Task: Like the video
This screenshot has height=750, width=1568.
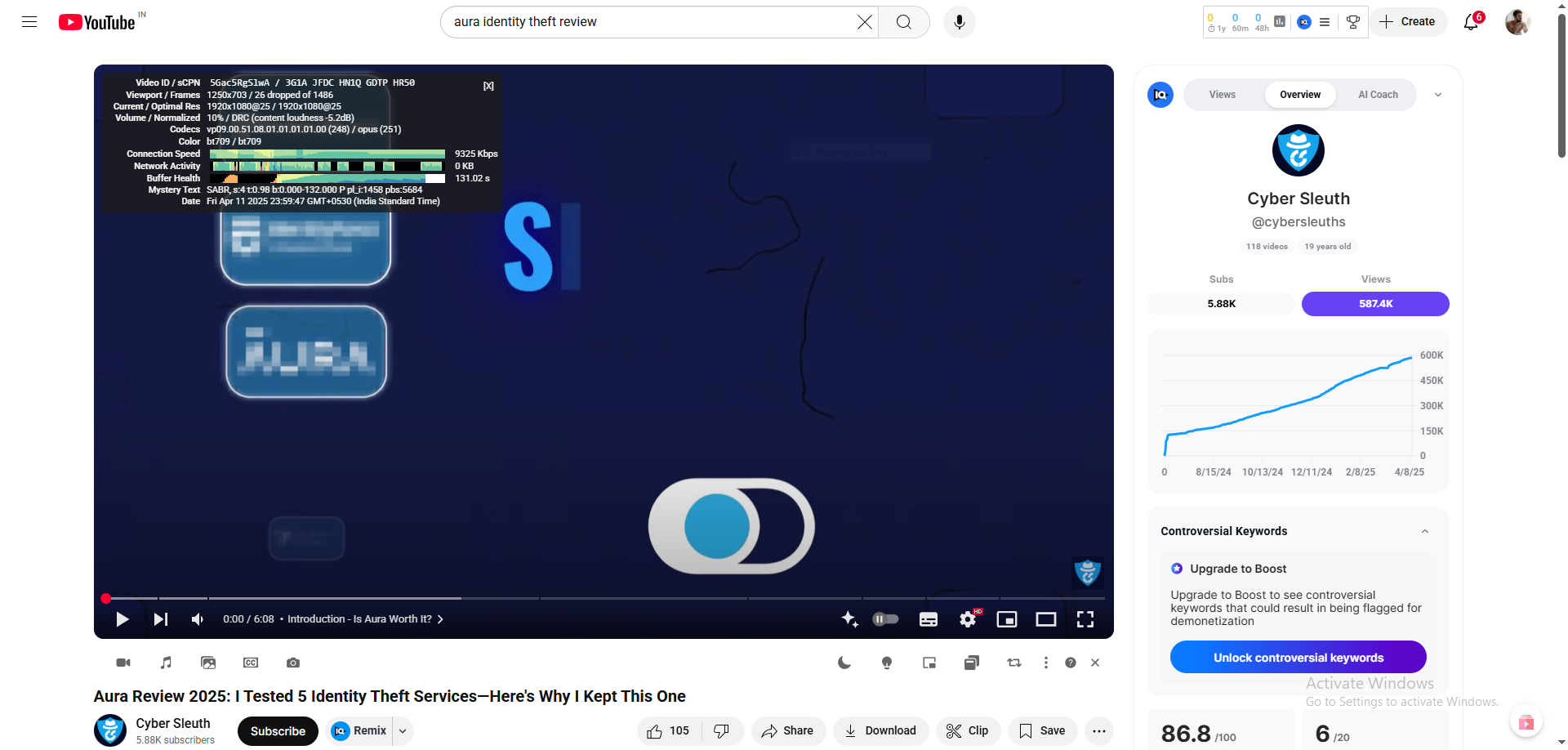Action: [x=669, y=731]
